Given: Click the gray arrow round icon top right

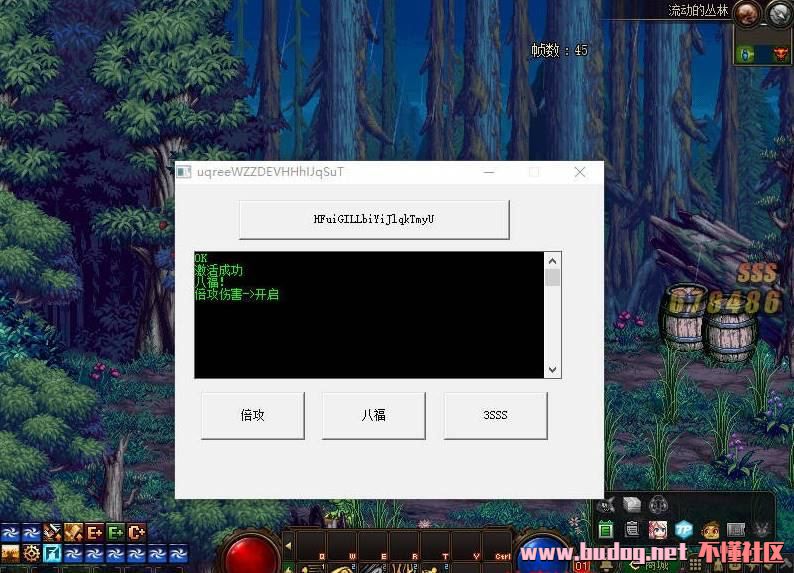Looking at the screenshot, I should click(780, 14).
